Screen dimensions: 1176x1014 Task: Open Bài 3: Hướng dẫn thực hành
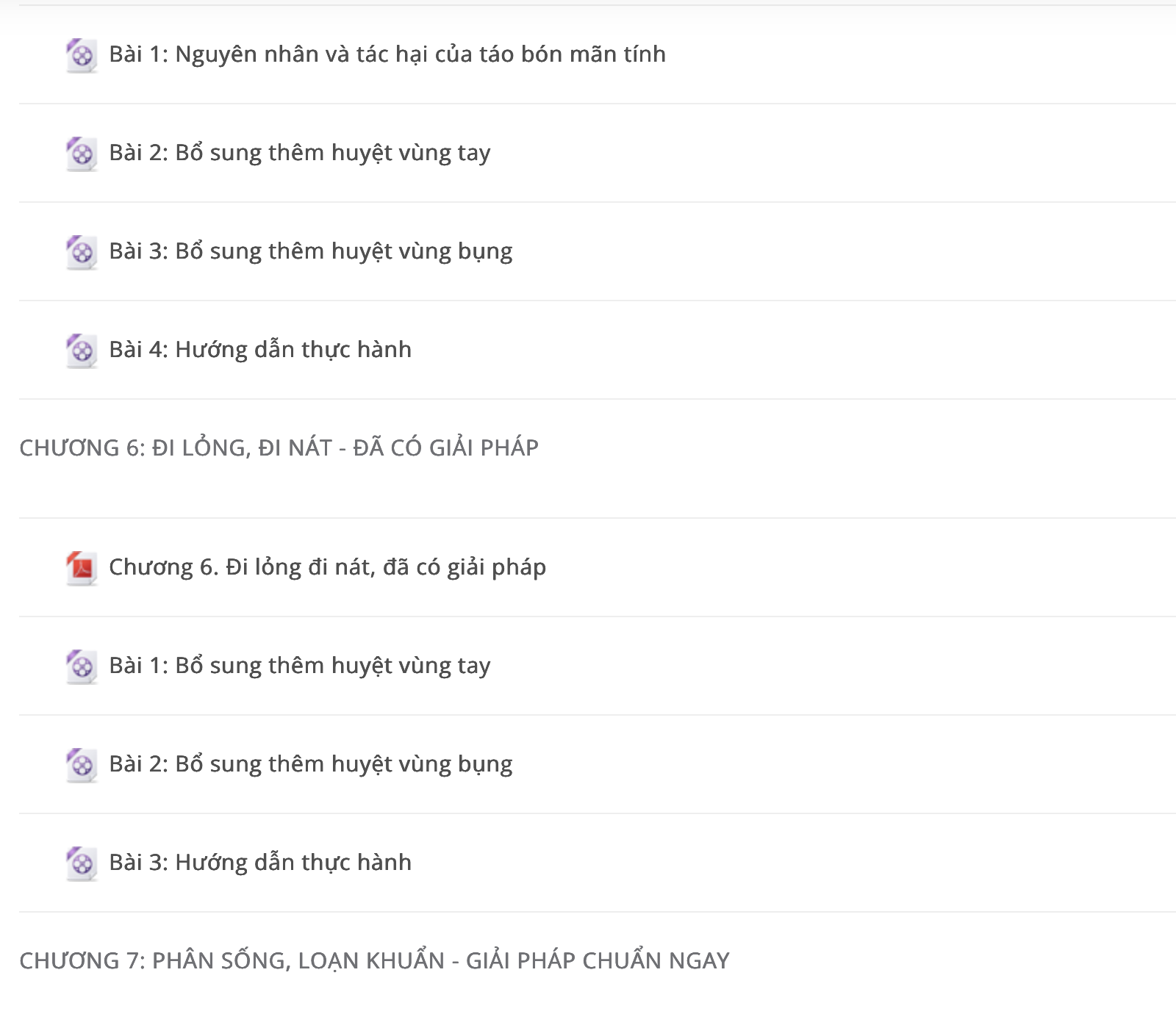[x=259, y=863]
